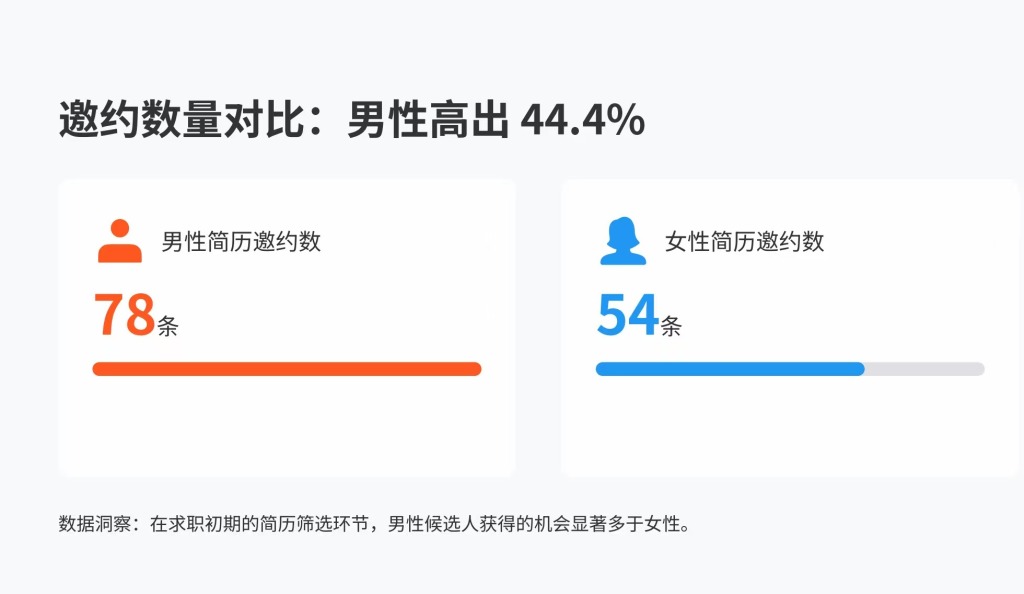Click the blue number 54
The width and height of the screenshot is (1024, 594).
[x=627, y=314]
